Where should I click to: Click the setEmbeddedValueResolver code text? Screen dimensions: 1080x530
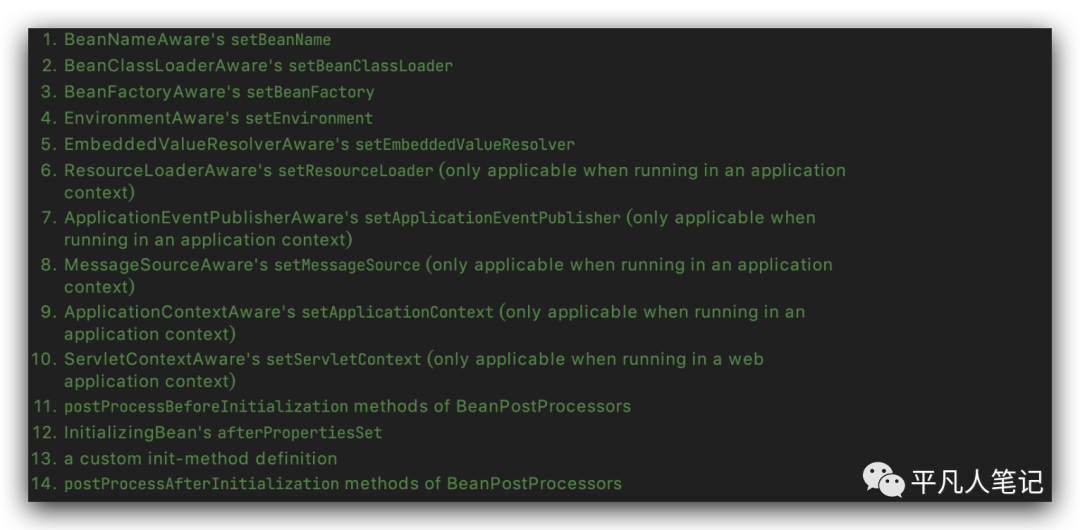(x=465, y=144)
